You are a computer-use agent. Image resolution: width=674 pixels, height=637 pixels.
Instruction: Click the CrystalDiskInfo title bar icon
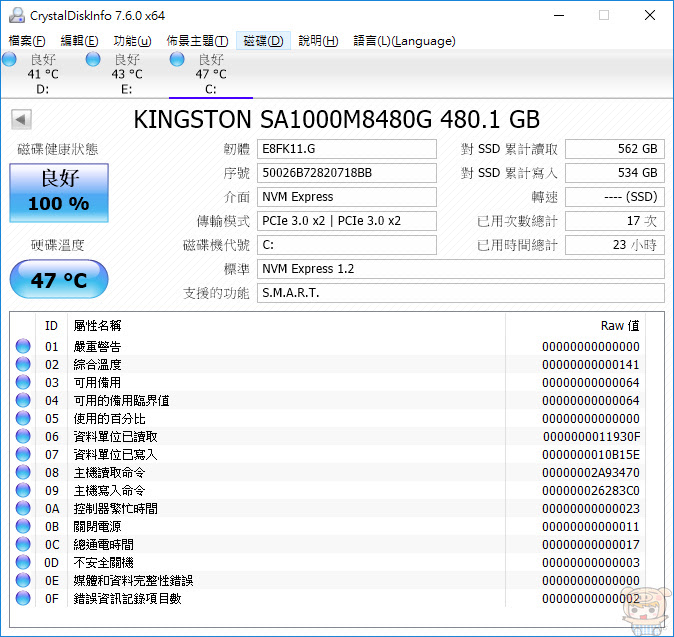point(17,15)
